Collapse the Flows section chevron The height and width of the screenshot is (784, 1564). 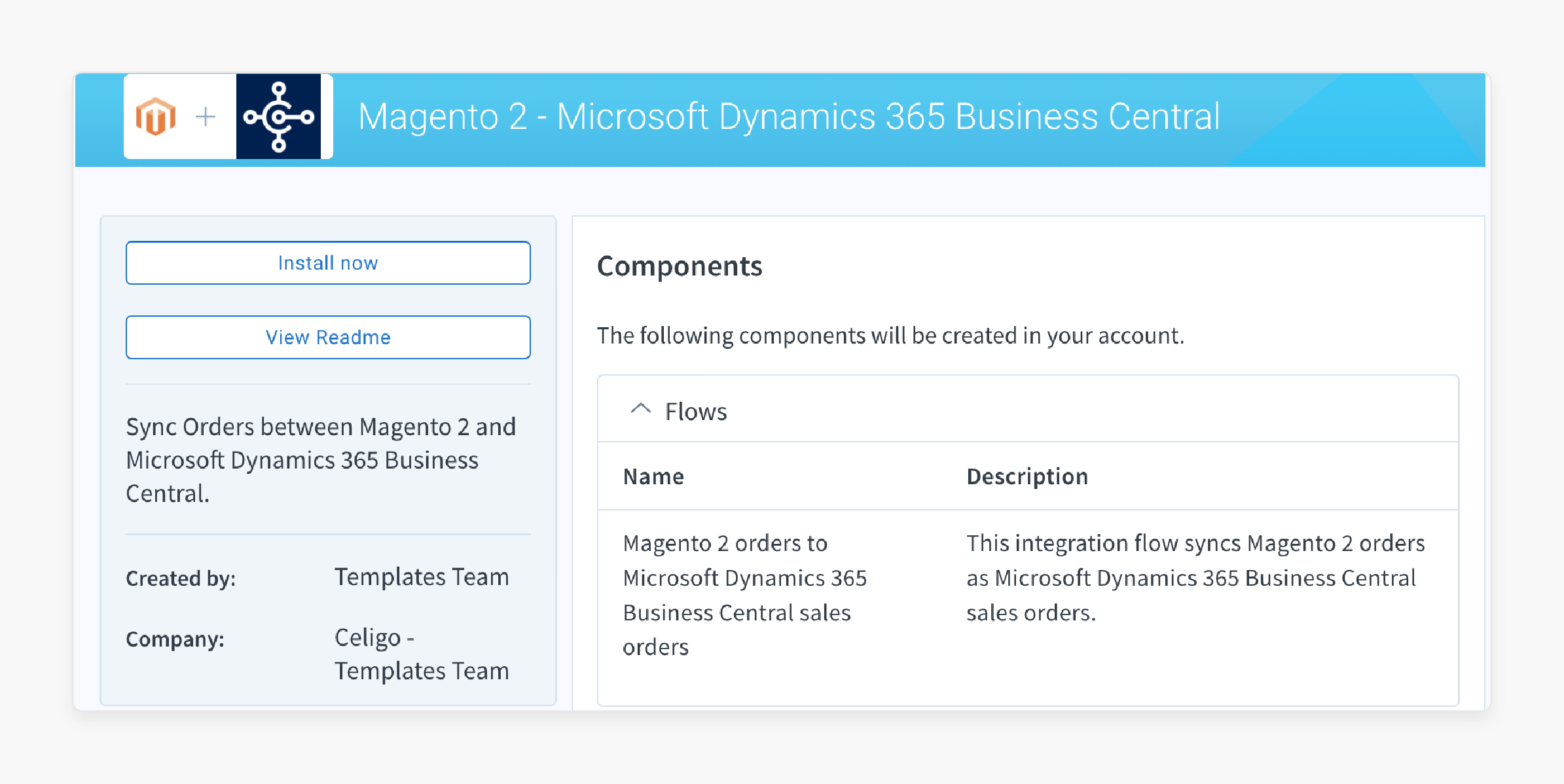(640, 410)
